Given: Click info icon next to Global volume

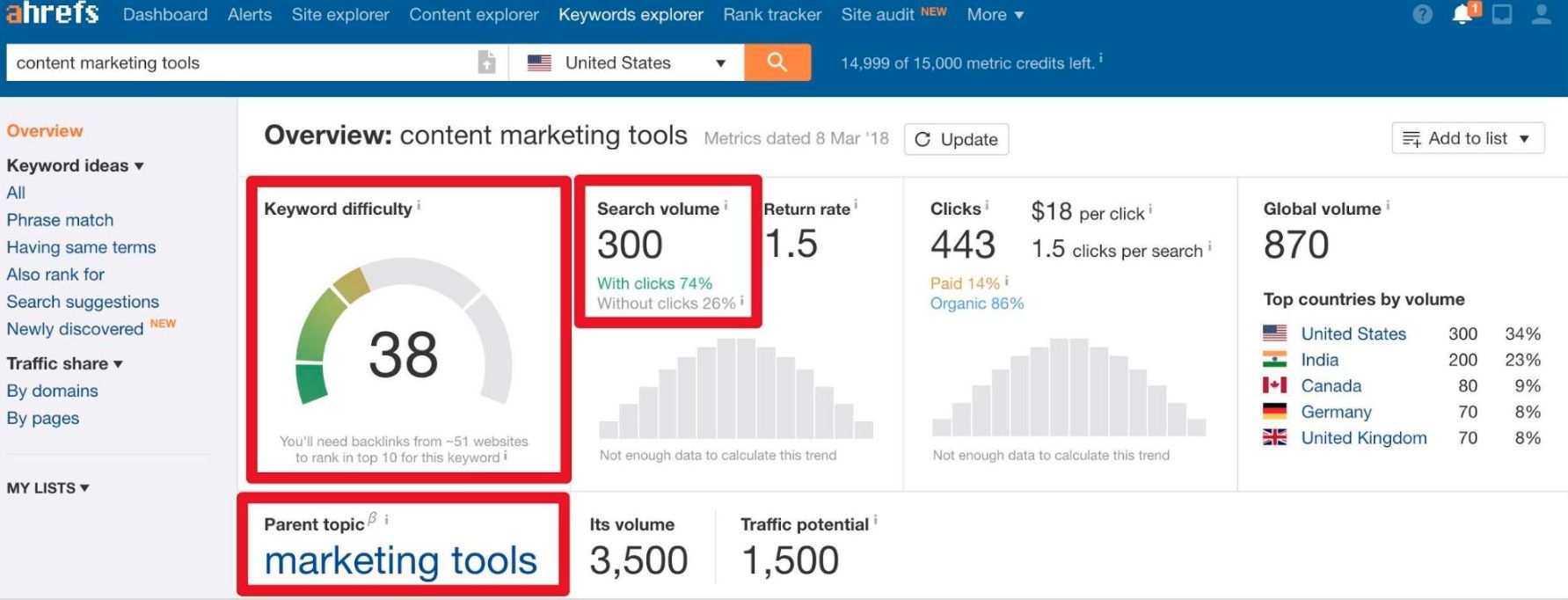Looking at the screenshot, I should tap(1388, 205).
